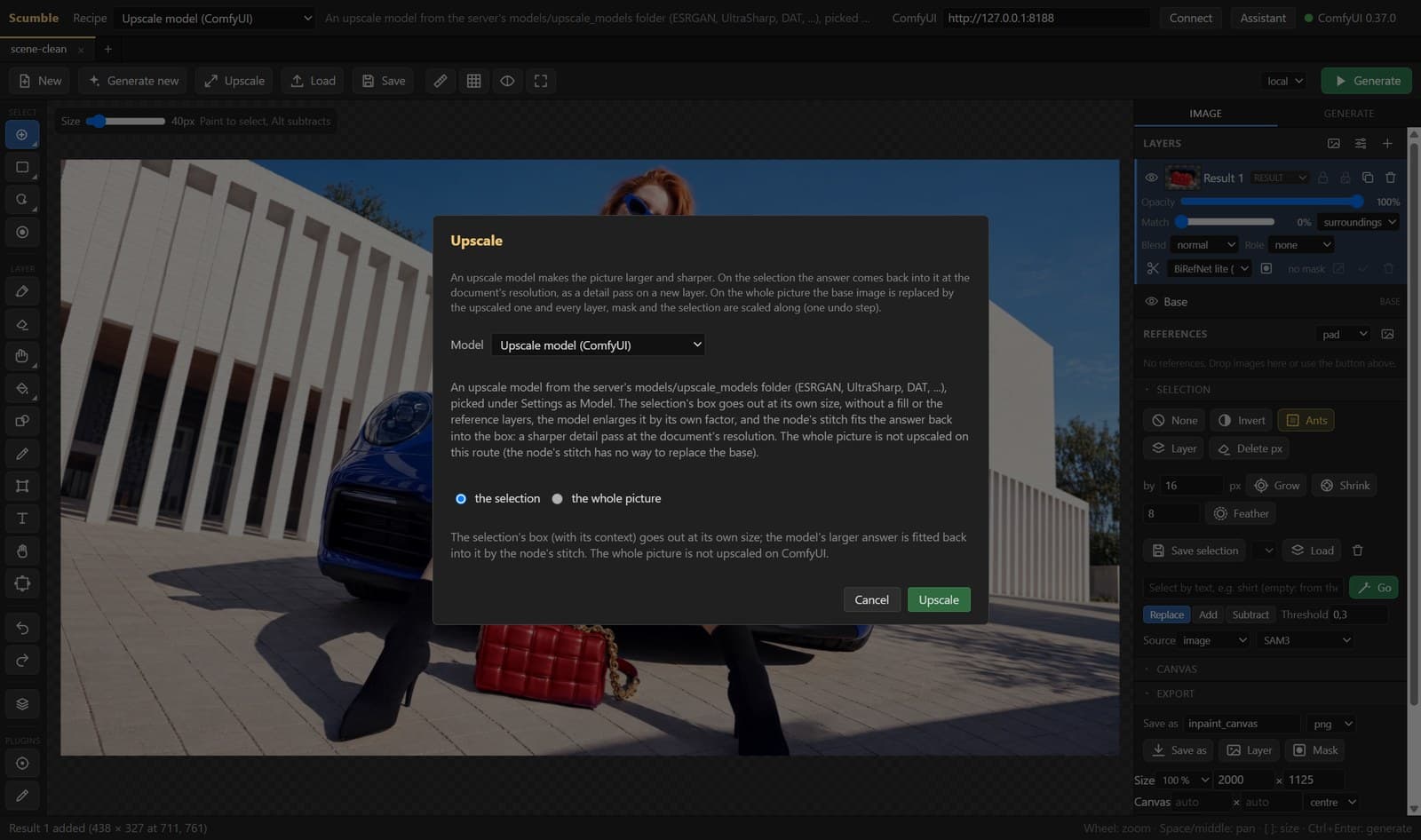This screenshot has height=840, width=1421.
Task: Click the green Generate button
Action: point(1367,81)
